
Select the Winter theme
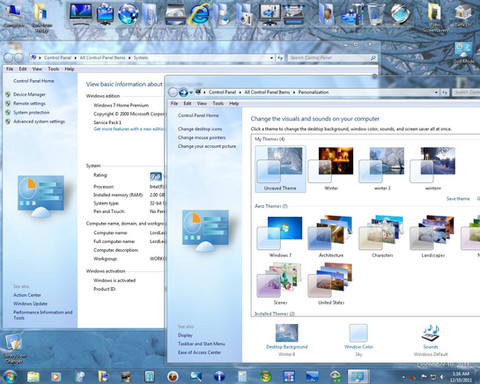[x=331, y=169]
